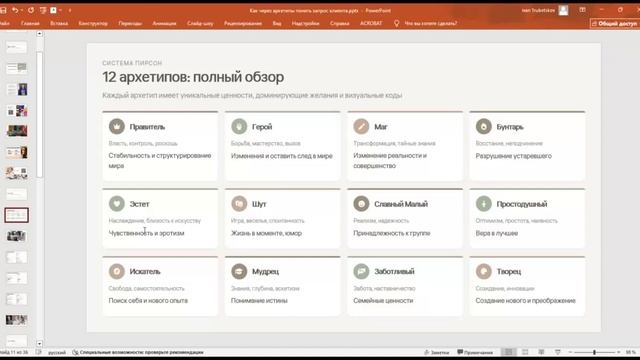Image resolution: width=640 pixels, height=360 pixels.
Task: Redo the last action
Action: click(x=31, y=10)
